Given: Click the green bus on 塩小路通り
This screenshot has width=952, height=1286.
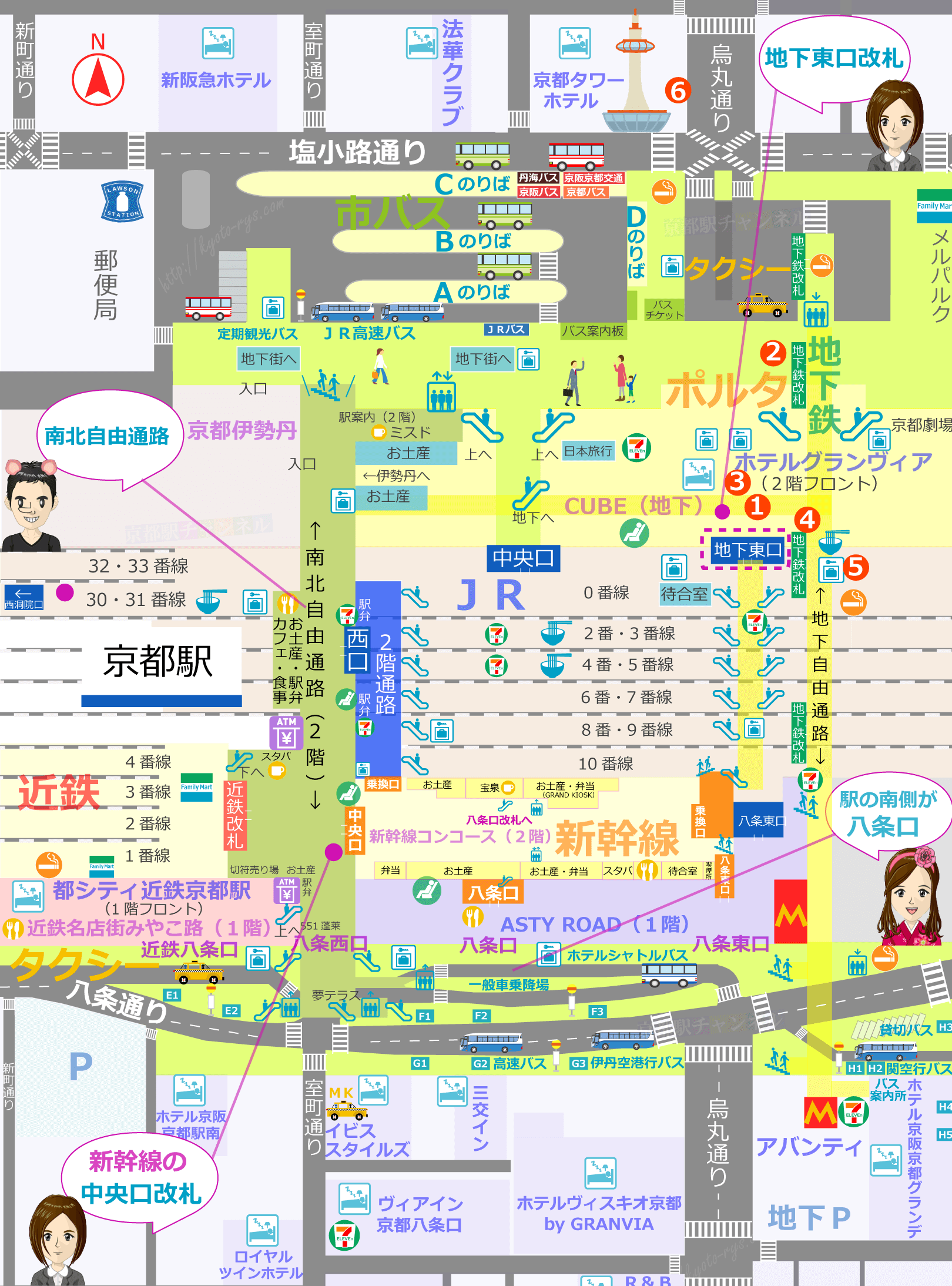Looking at the screenshot, I should [x=482, y=156].
